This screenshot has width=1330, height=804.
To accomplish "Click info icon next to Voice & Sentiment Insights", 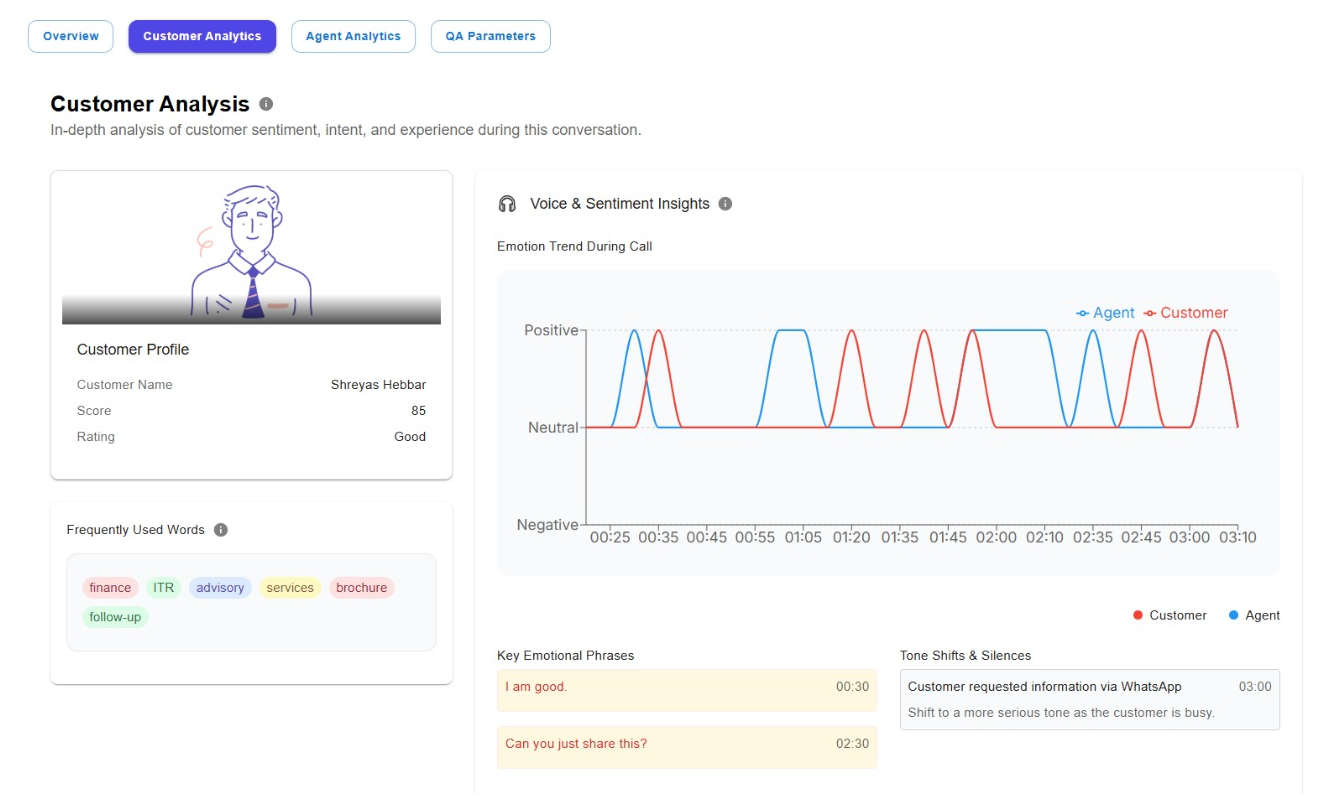I will 726,204.
